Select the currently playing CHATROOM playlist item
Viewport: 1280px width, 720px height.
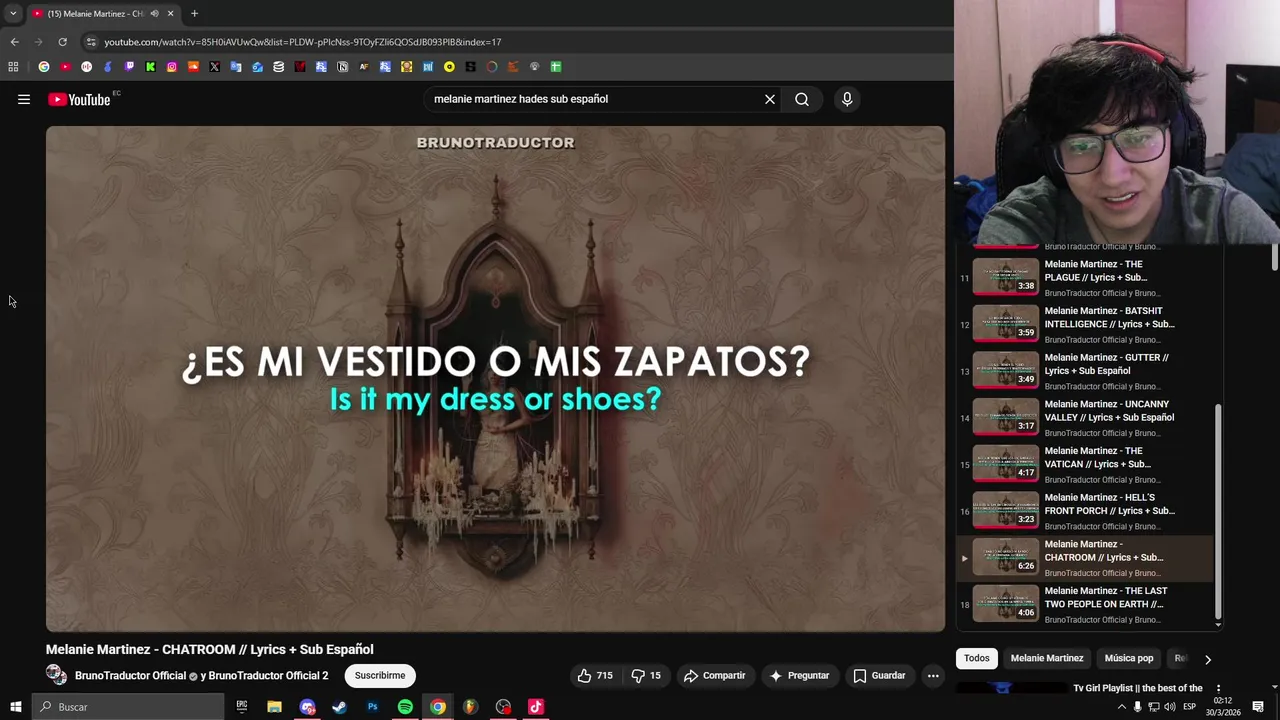pos(1085,558)
